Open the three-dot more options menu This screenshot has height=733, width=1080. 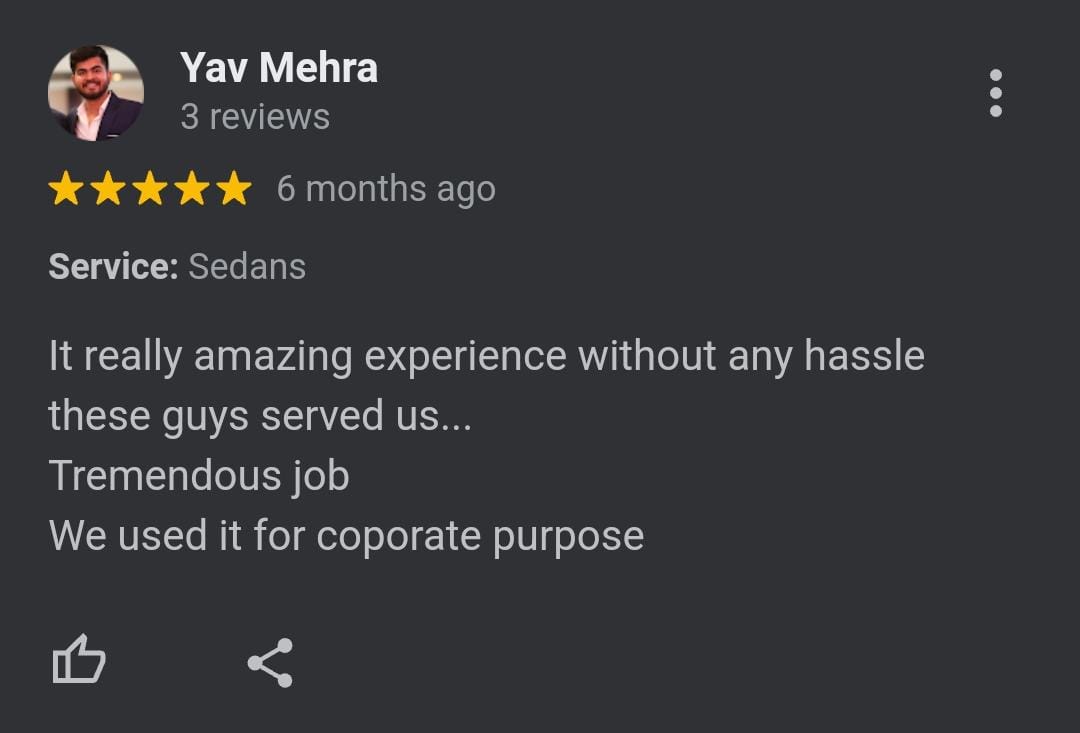coord(995,93)
